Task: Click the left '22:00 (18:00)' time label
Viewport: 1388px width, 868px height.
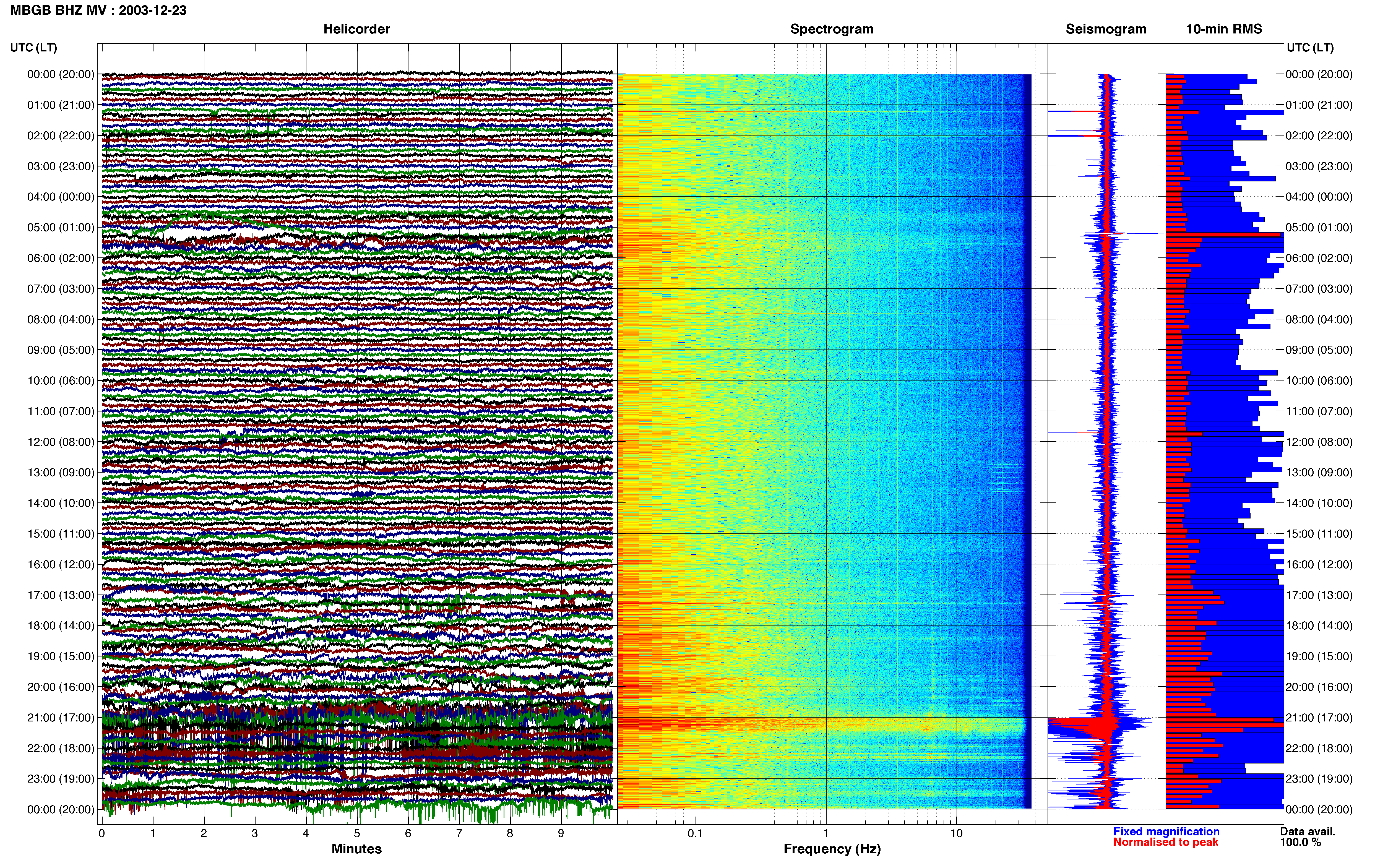Action: (61, 748)
